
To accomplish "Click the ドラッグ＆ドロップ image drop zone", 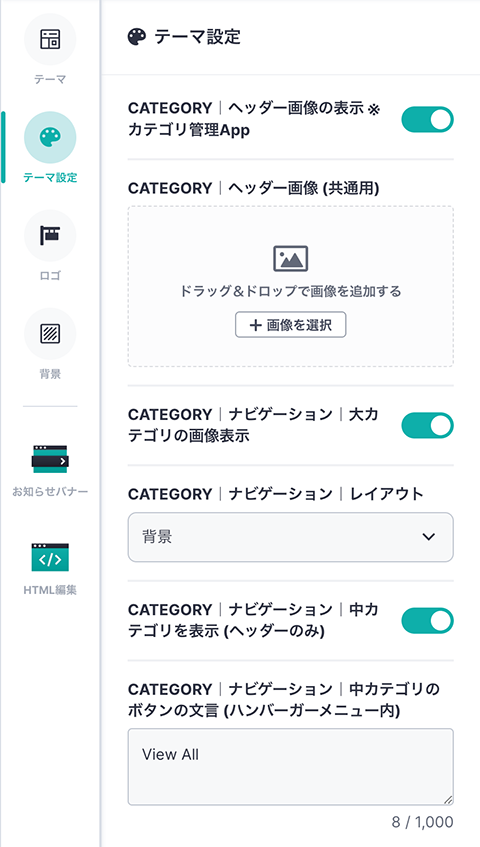I will click(290, 286).
